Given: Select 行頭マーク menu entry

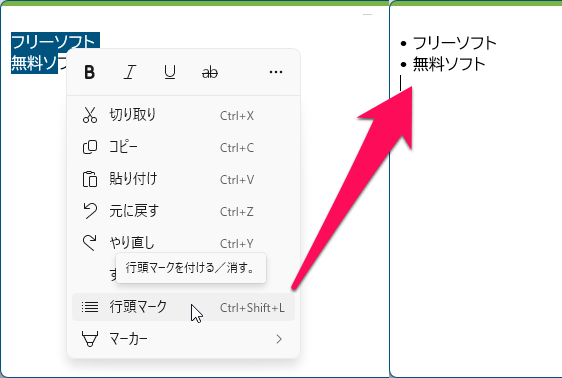Looking at the screenshot, I should click(183, 307).
